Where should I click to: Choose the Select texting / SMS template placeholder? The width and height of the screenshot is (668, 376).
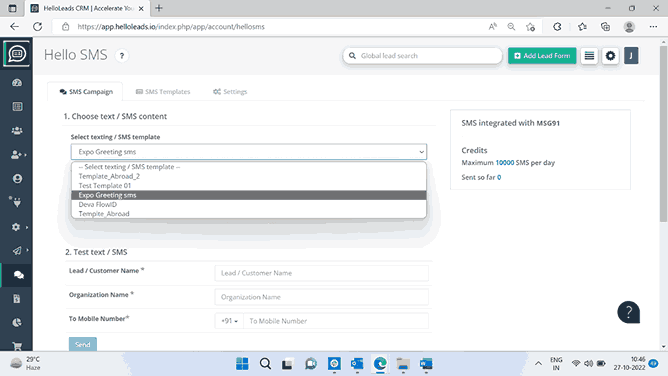coord(249,167)
